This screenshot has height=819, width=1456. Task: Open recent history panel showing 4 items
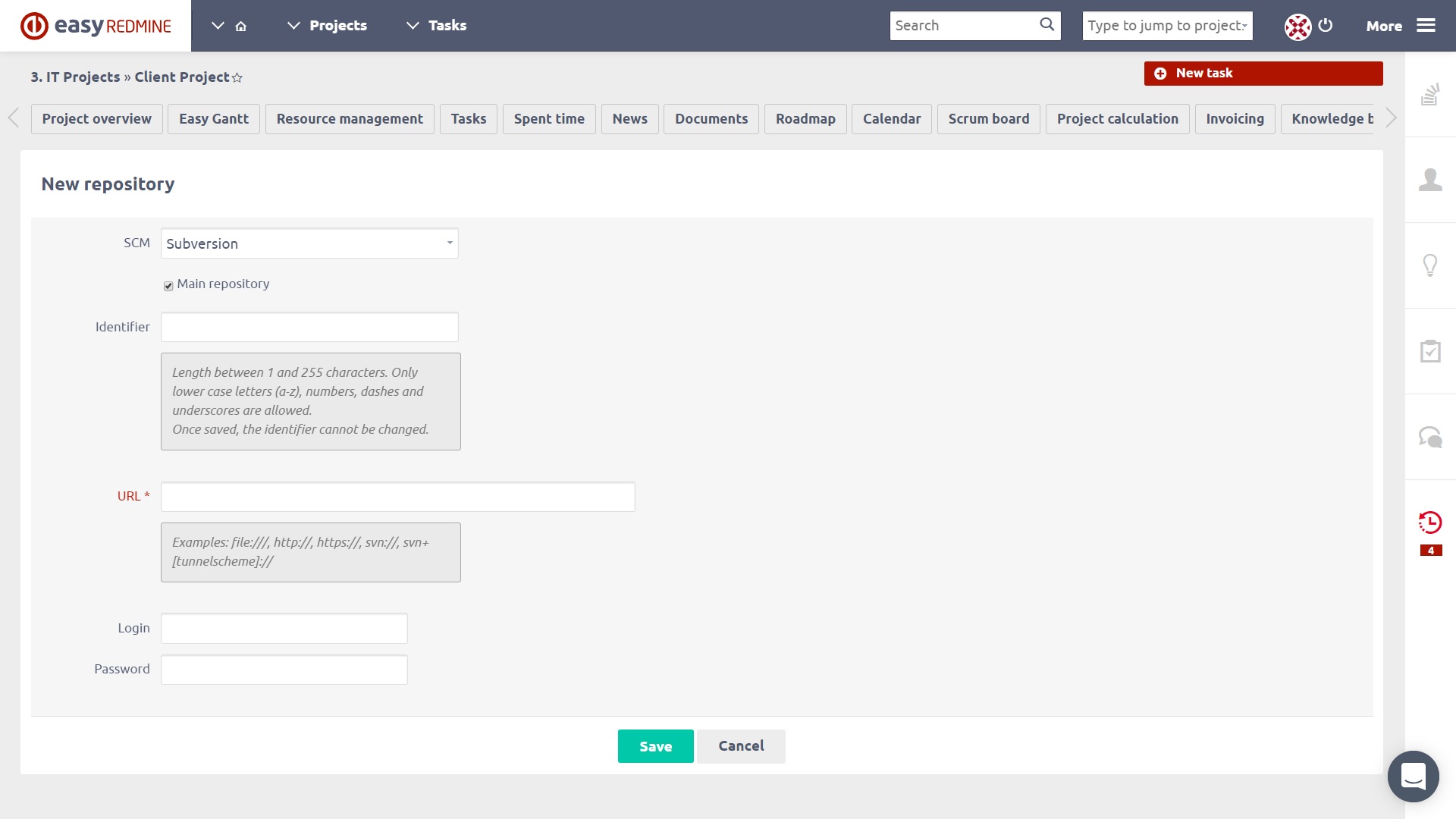[1431, 522]
